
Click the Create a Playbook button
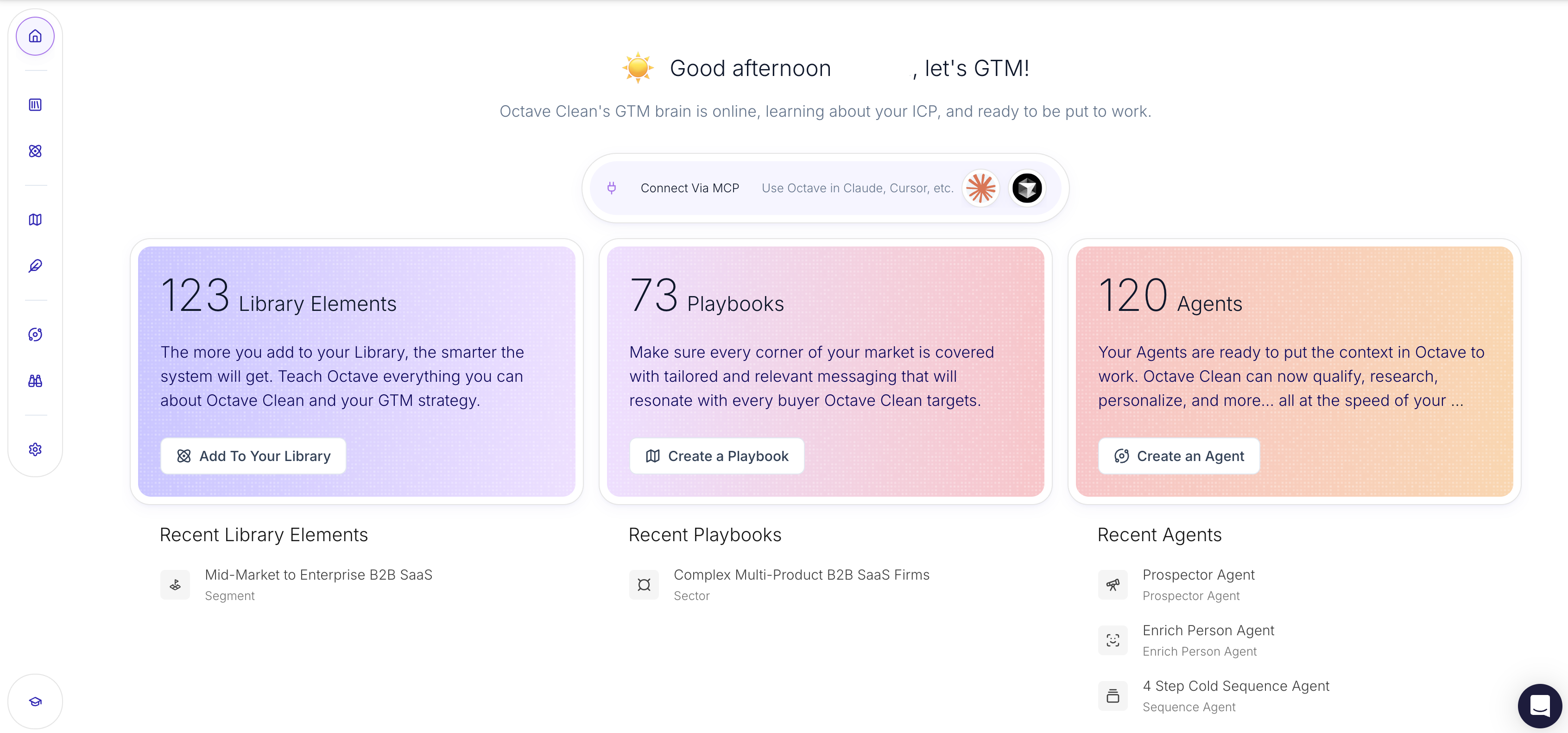[x=716, y=456]
